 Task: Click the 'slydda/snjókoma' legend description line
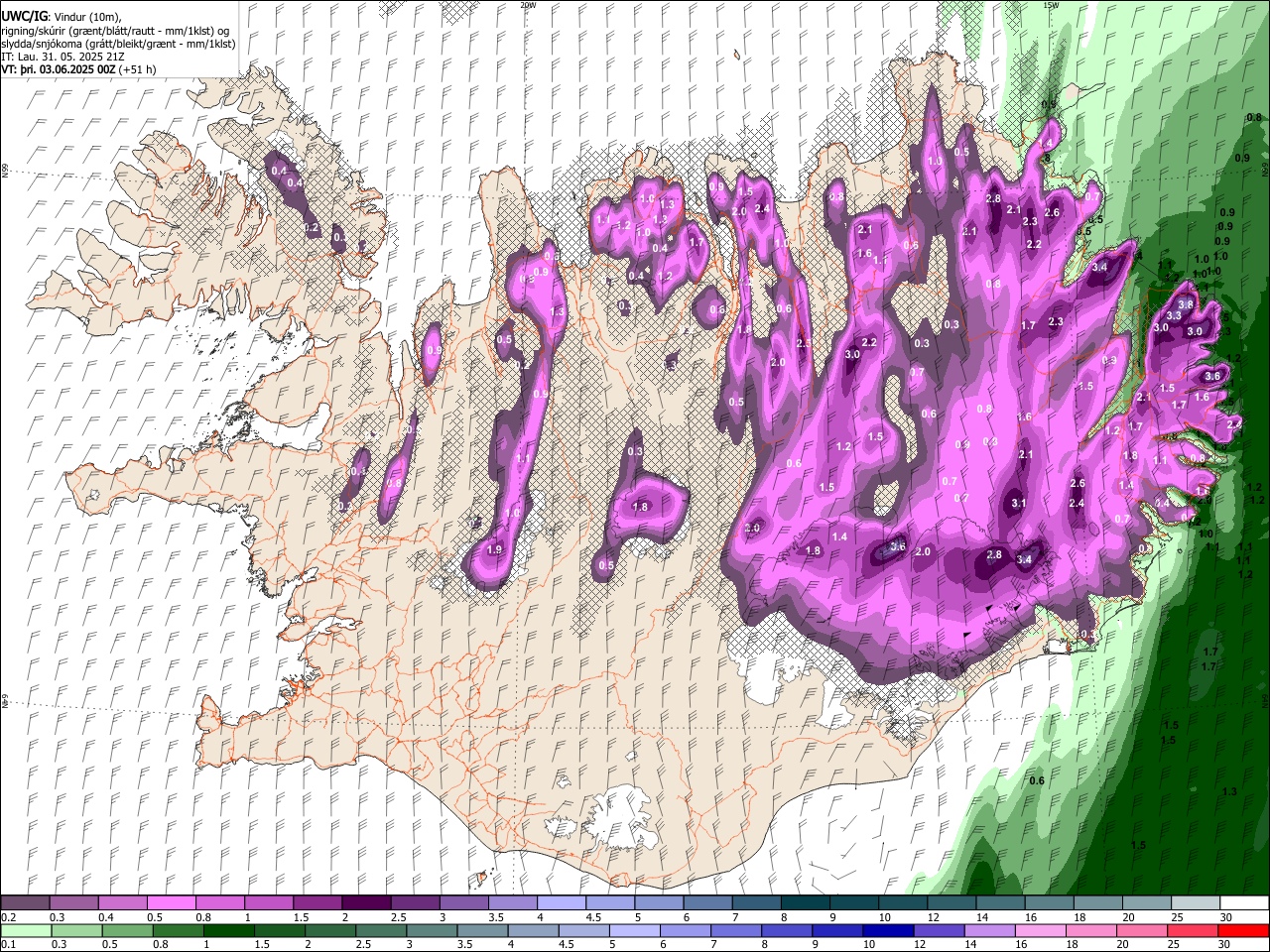(118, 44)
